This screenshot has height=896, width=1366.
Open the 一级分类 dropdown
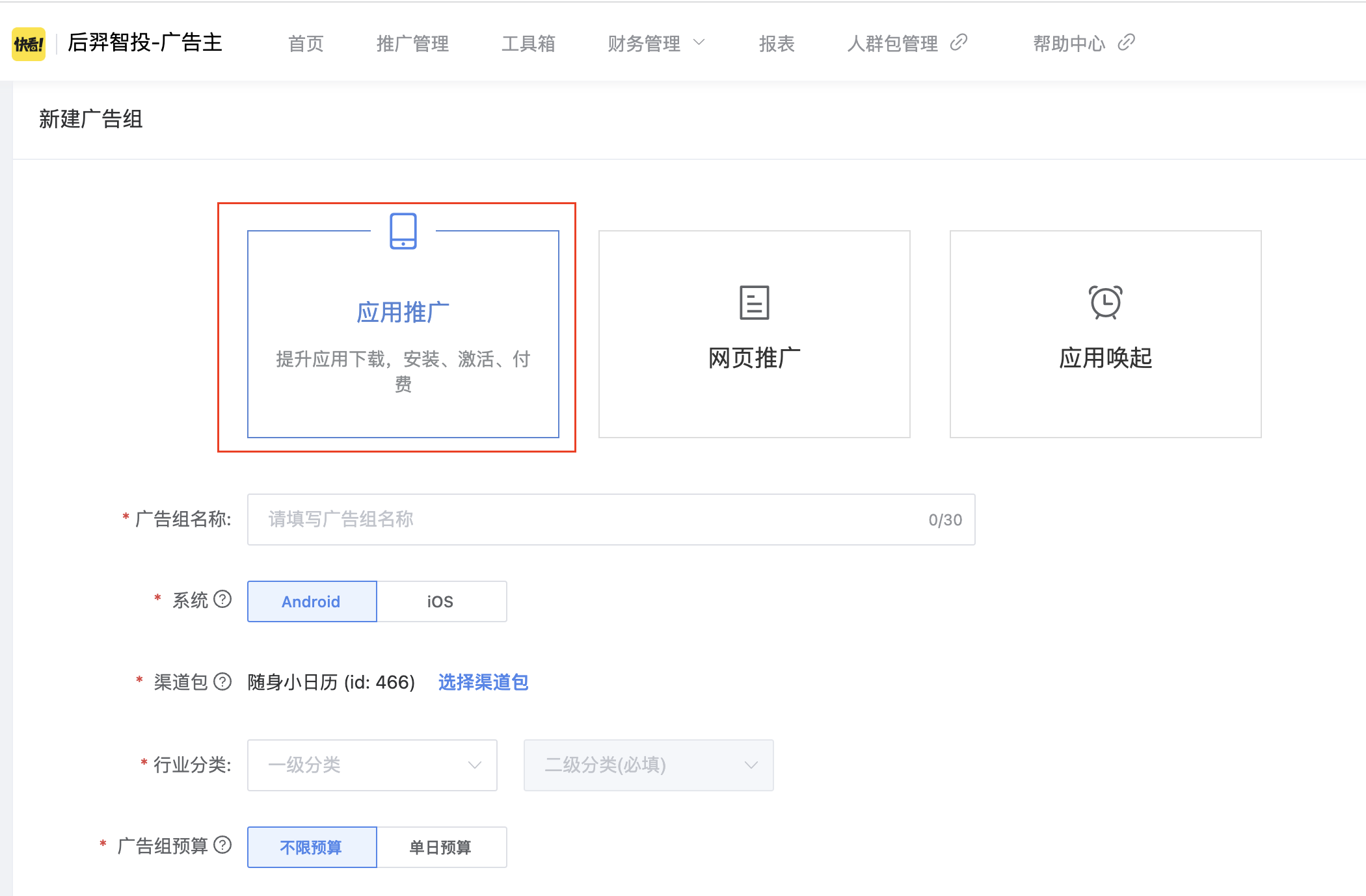click(371, 765)
